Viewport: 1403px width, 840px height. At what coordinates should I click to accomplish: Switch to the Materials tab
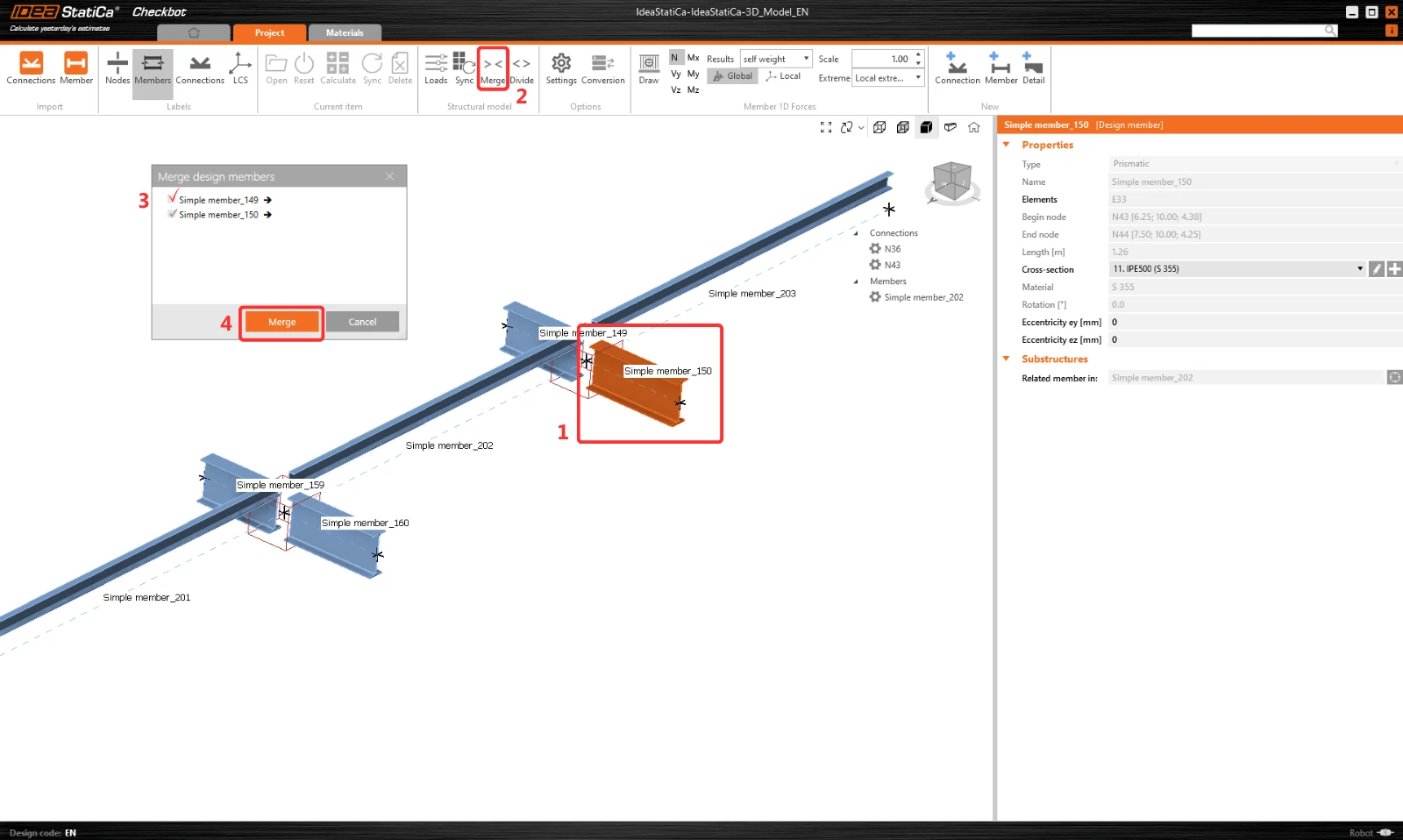(345, 32)
